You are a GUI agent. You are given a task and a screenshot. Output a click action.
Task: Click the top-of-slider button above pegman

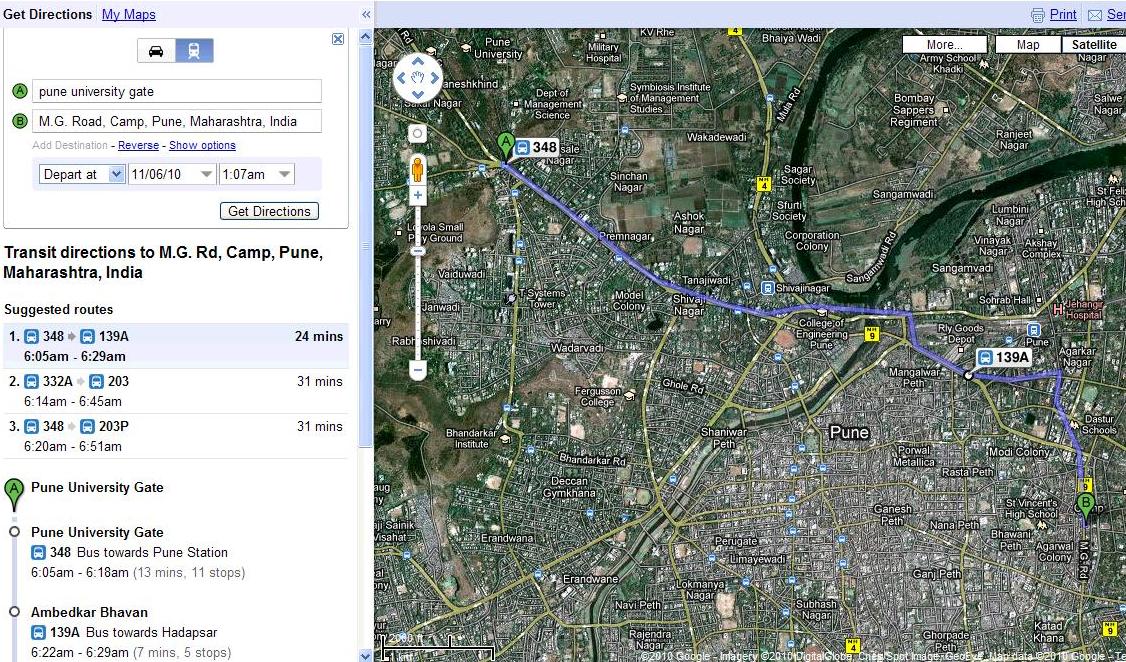point(417,134)
